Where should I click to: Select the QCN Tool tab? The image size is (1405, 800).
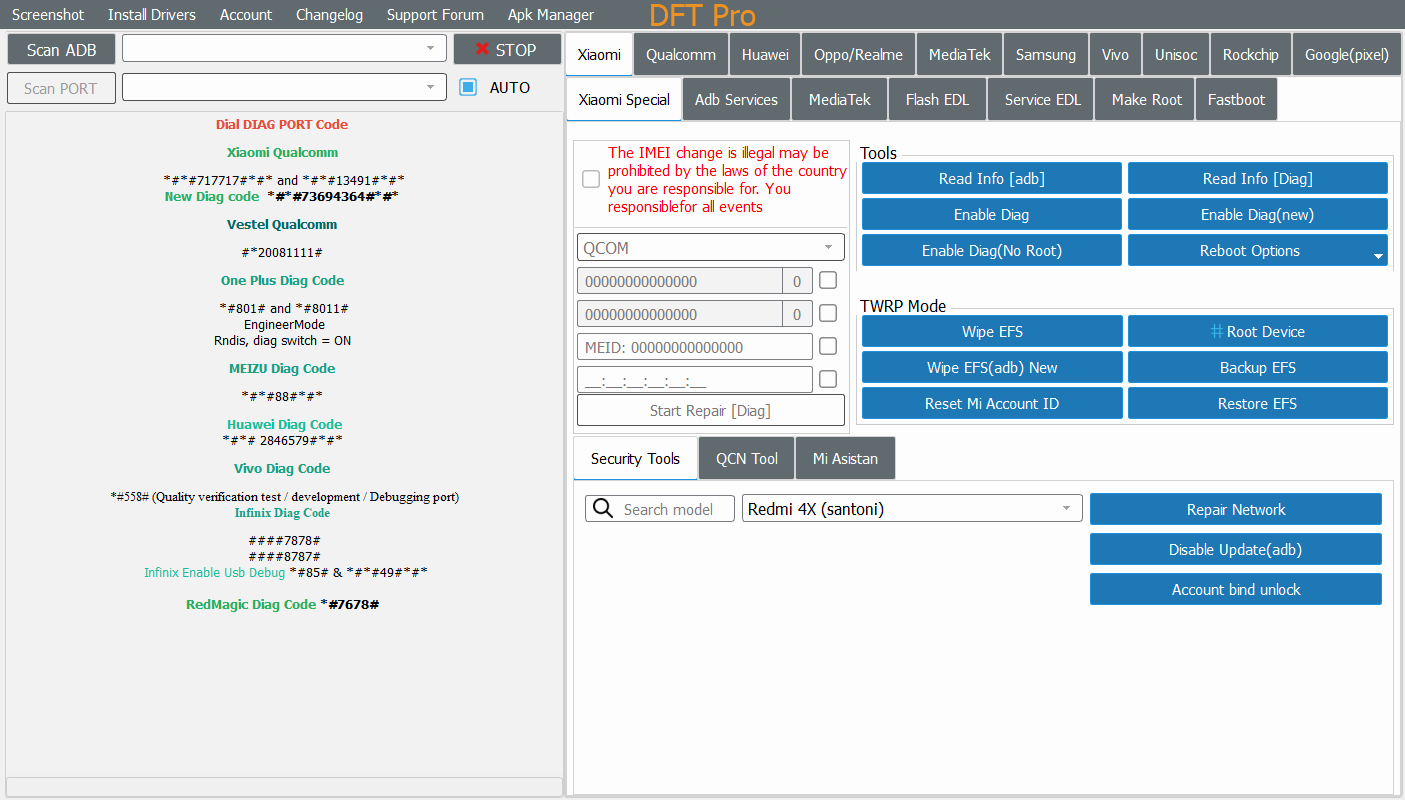(746, 459)
